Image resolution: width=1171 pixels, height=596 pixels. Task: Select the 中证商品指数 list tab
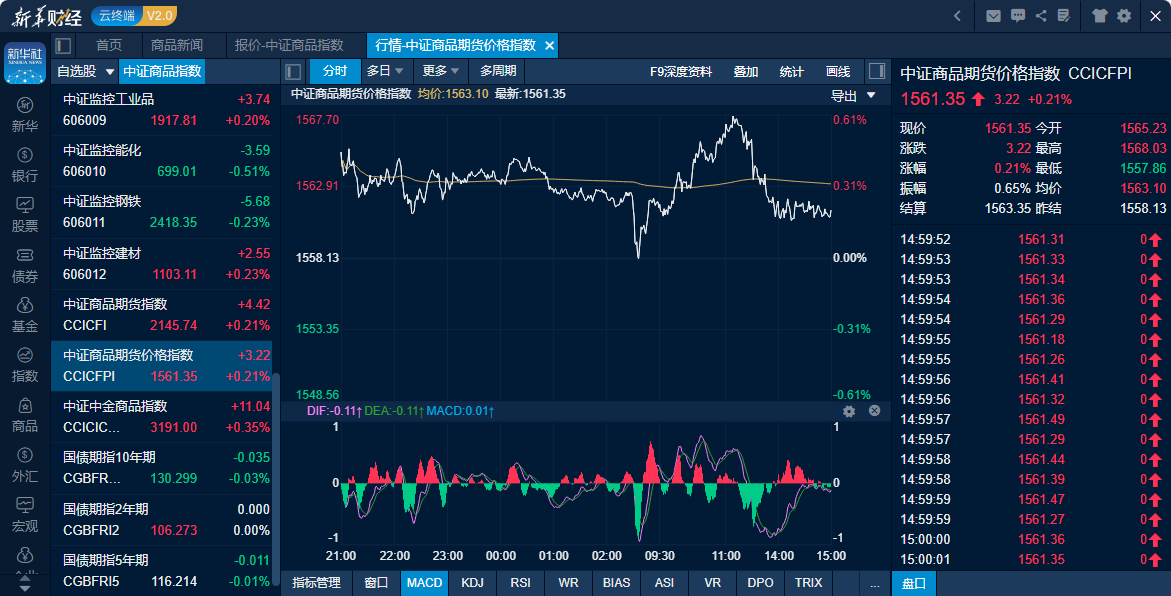click(162, 72)
